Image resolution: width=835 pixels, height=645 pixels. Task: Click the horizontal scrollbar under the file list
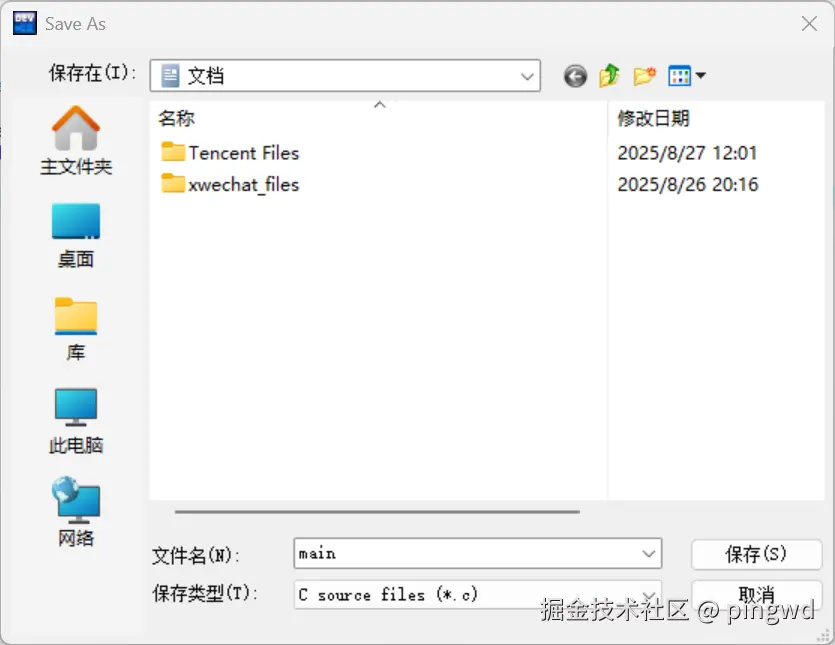(377, 512)
